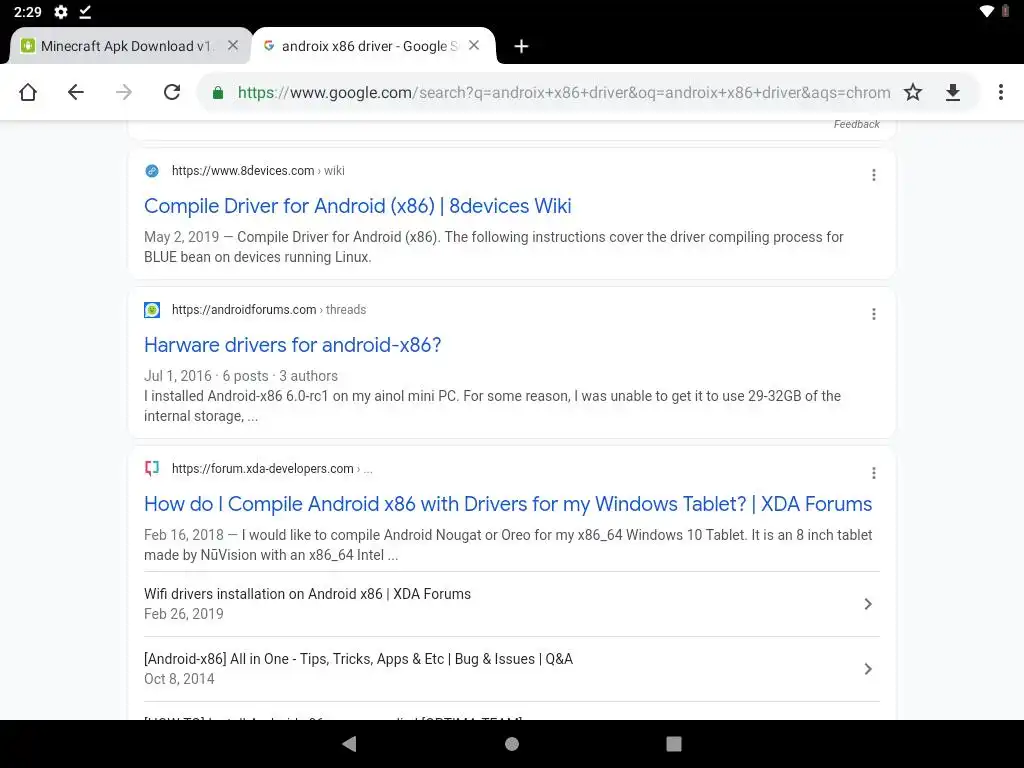Click the forward arrow button
Screen dimensions: 1024x768
[x=123, y=92]
